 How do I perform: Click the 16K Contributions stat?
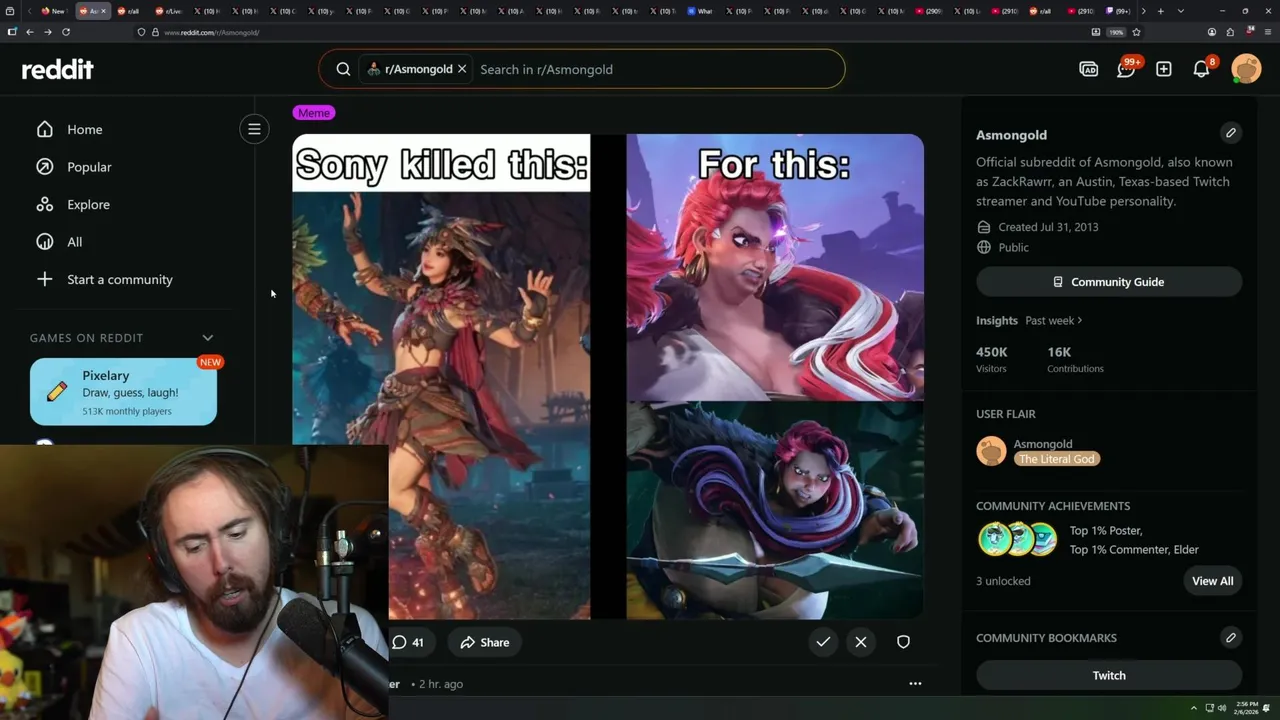coord(1075,359)
